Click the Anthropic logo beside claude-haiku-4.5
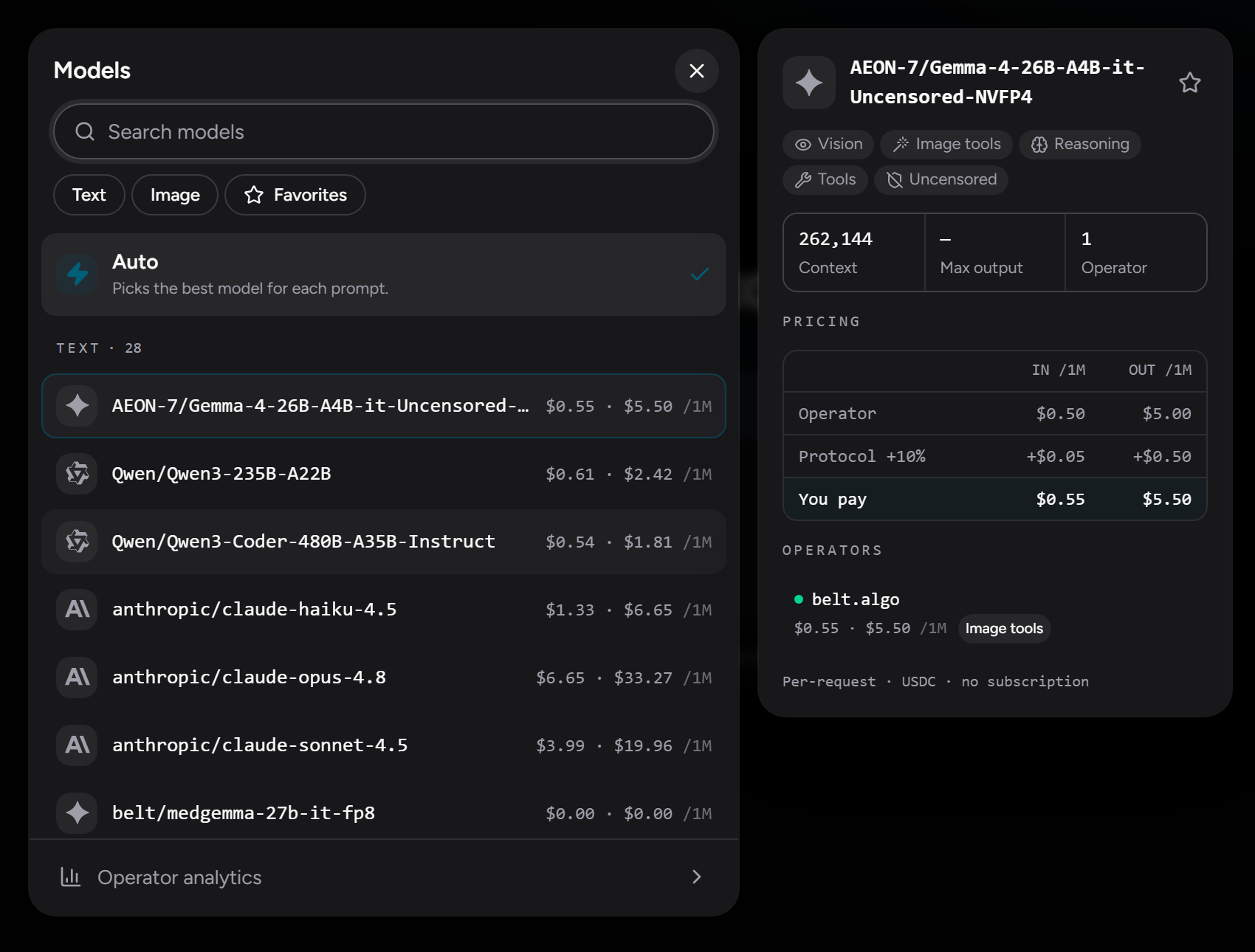 78,610
